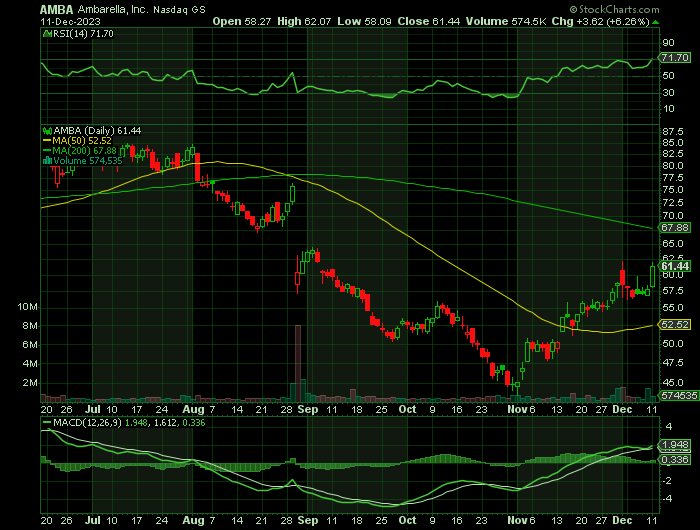Screen dimensions: 700x530
Task: Click Nov on the MACD panel date axis
Action: [517, 521]
